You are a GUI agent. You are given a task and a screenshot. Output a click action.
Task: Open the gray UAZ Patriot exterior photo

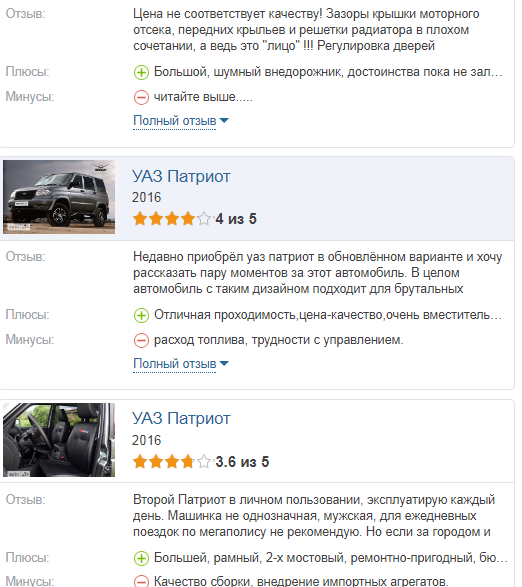point(59,197)
